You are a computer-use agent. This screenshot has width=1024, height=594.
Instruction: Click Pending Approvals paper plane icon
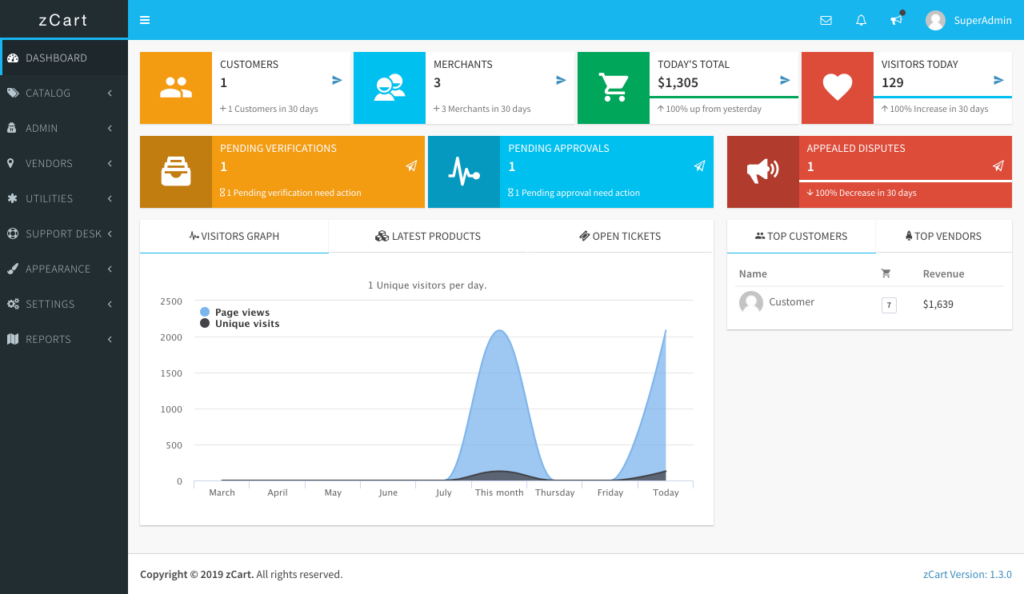(x=699, y=166)
